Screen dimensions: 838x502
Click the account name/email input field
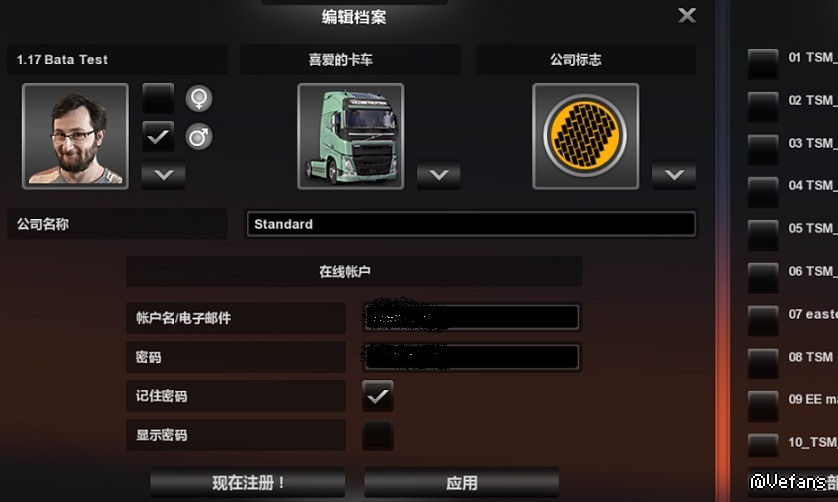[471, 318]
